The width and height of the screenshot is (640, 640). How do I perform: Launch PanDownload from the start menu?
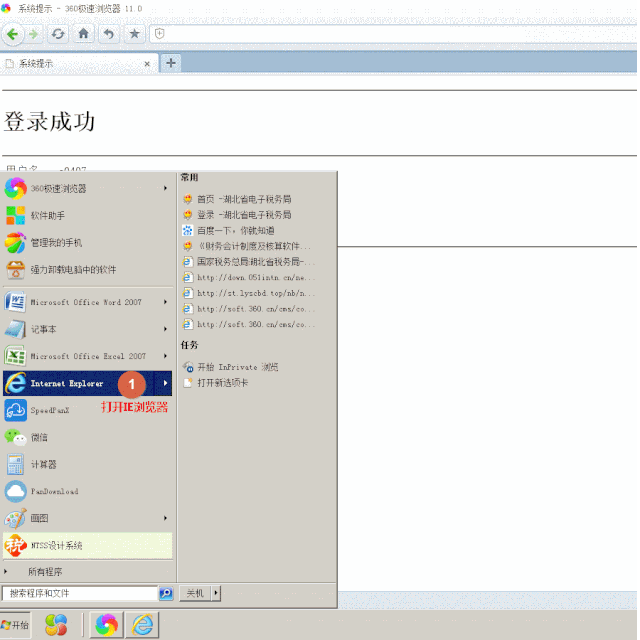click(x=86, y=491)
